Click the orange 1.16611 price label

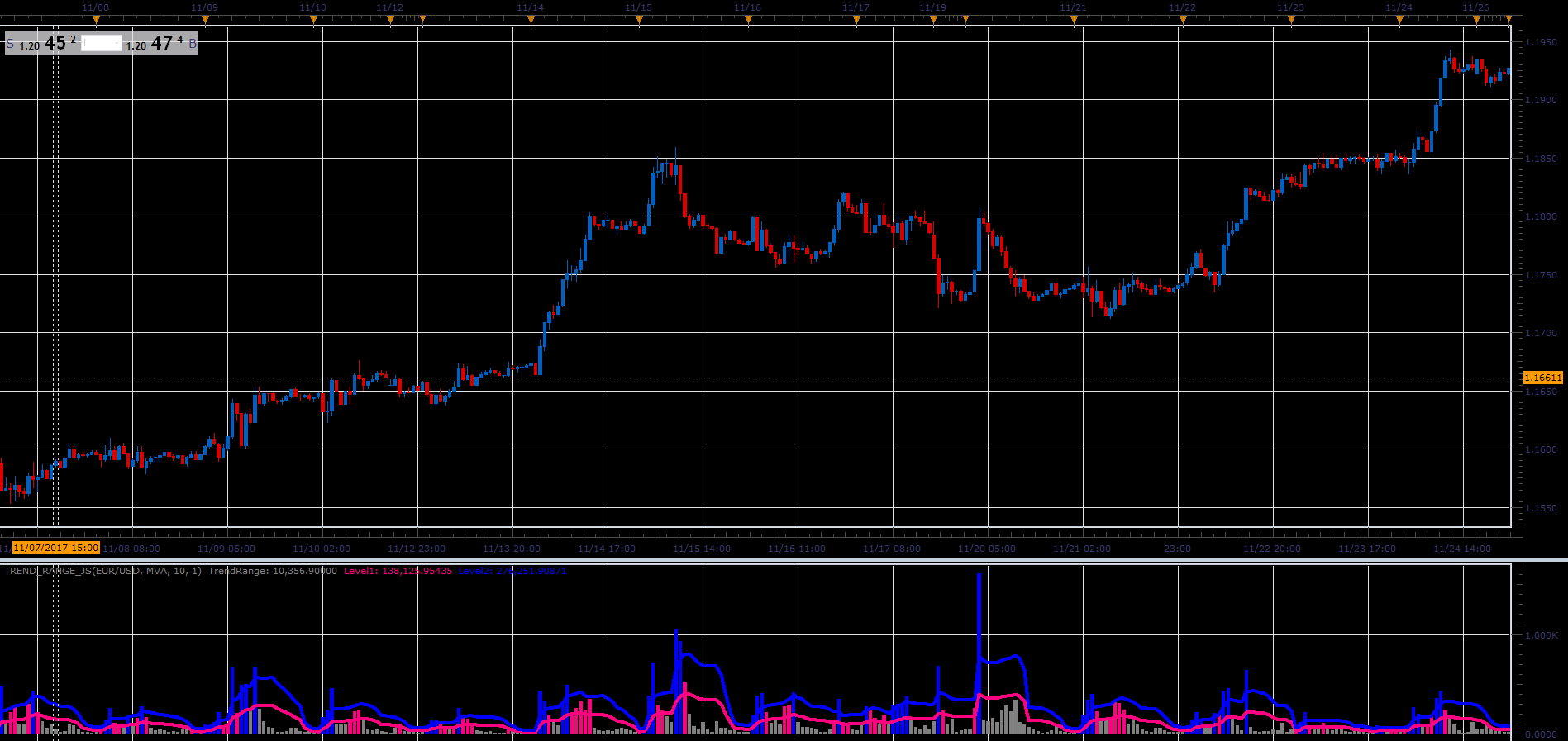(x=1543, y=378)
